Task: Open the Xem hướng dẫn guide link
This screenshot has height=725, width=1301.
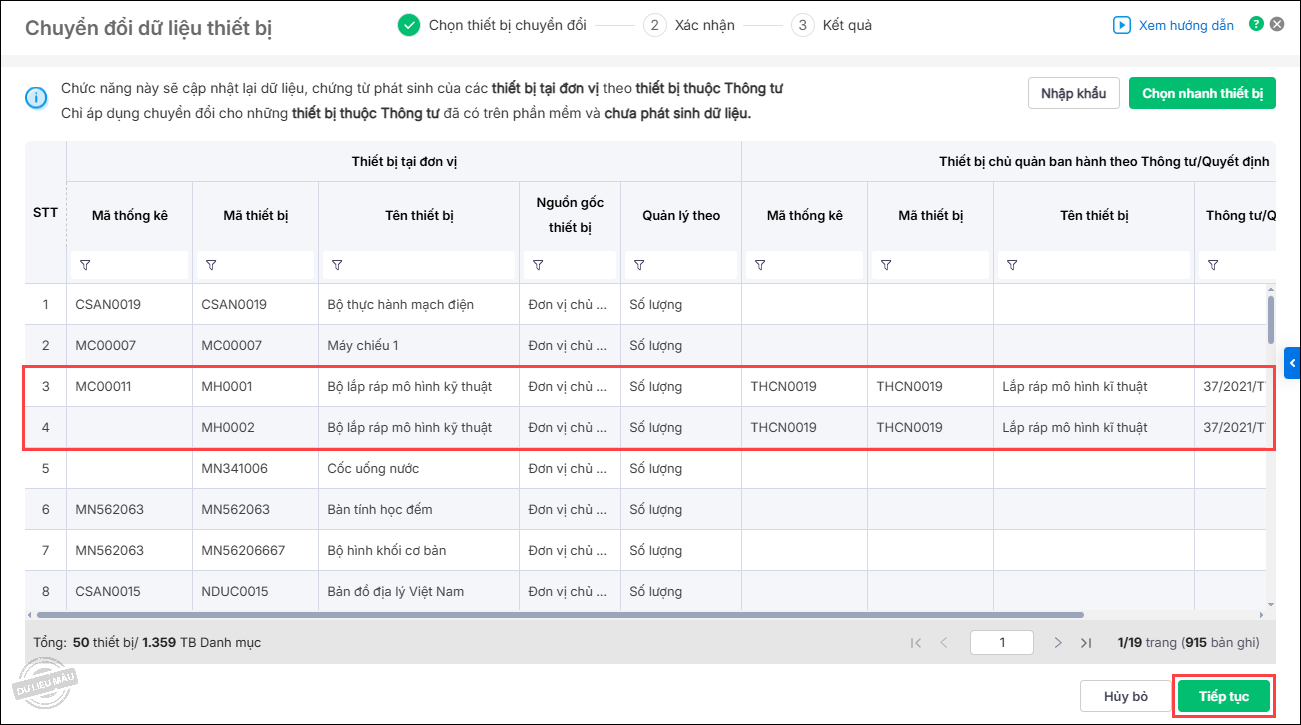Action: tap(1174, 25)
